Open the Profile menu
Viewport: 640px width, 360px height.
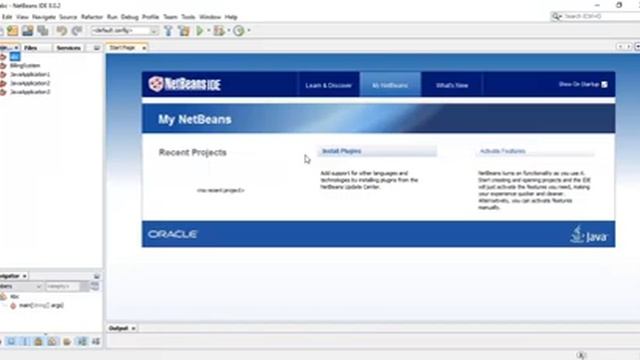coord(150,17)
